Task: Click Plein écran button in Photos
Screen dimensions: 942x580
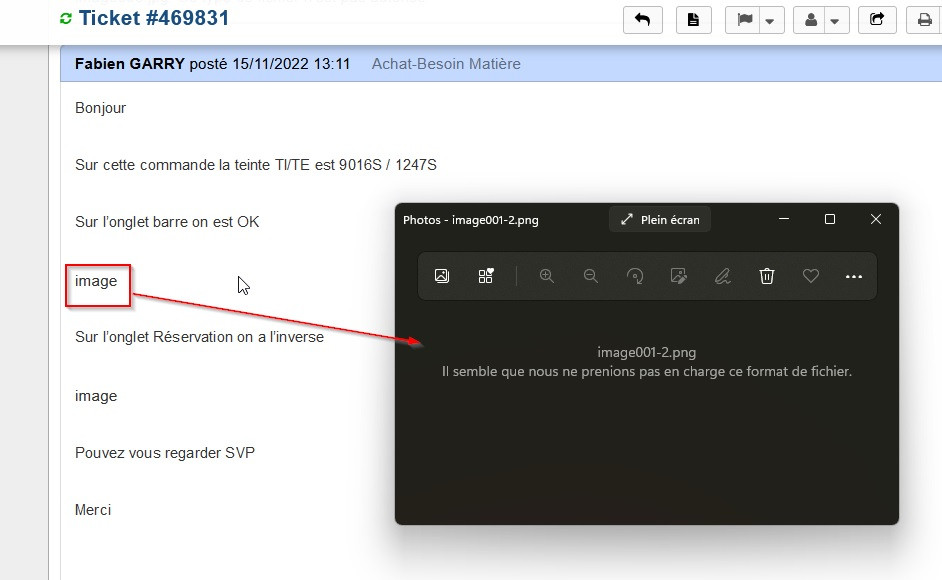Action: (x=660, y=220)
